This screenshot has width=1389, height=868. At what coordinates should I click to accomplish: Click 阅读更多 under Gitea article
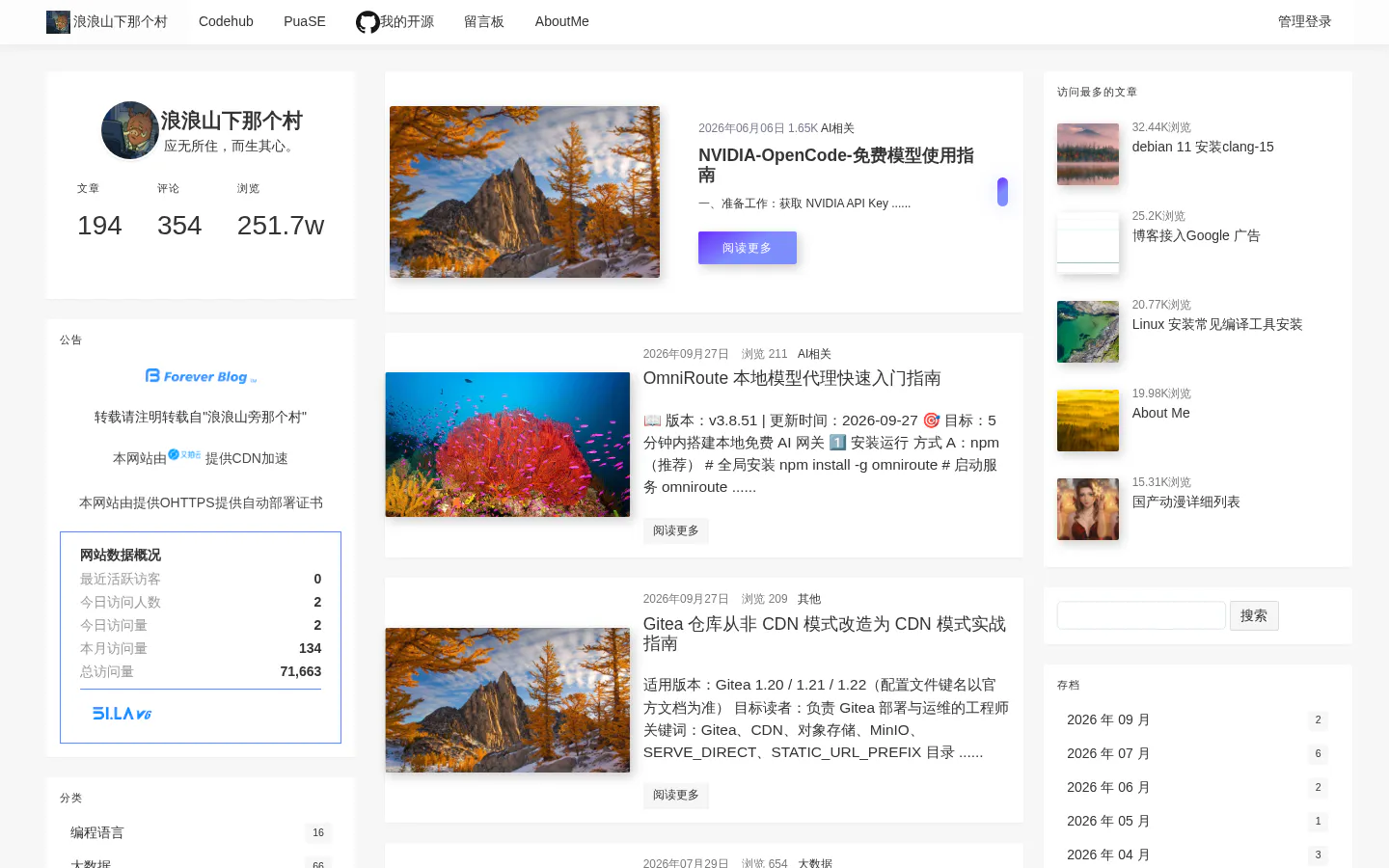coord(676,795)
